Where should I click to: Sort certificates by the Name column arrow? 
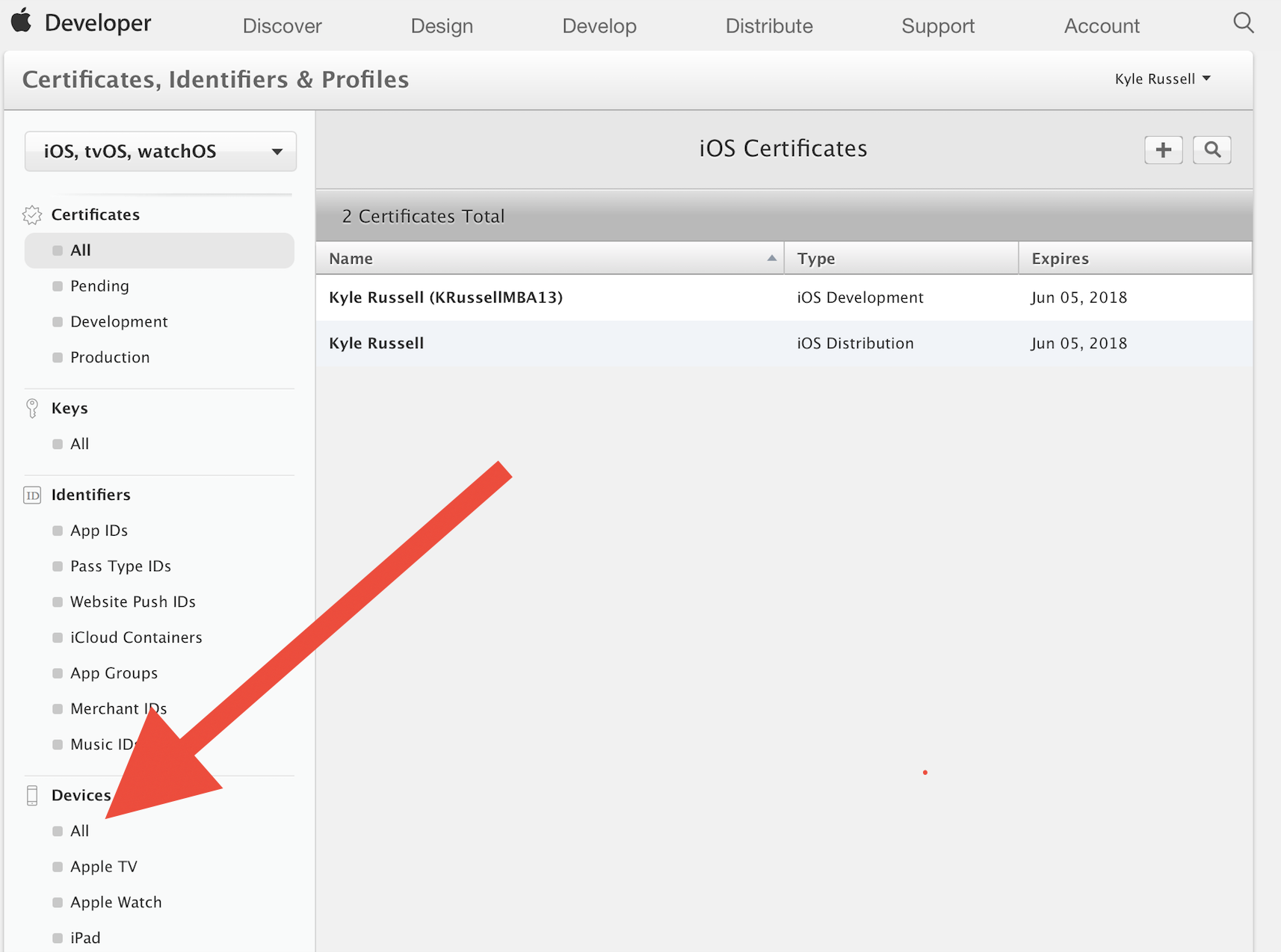(771, 258)
